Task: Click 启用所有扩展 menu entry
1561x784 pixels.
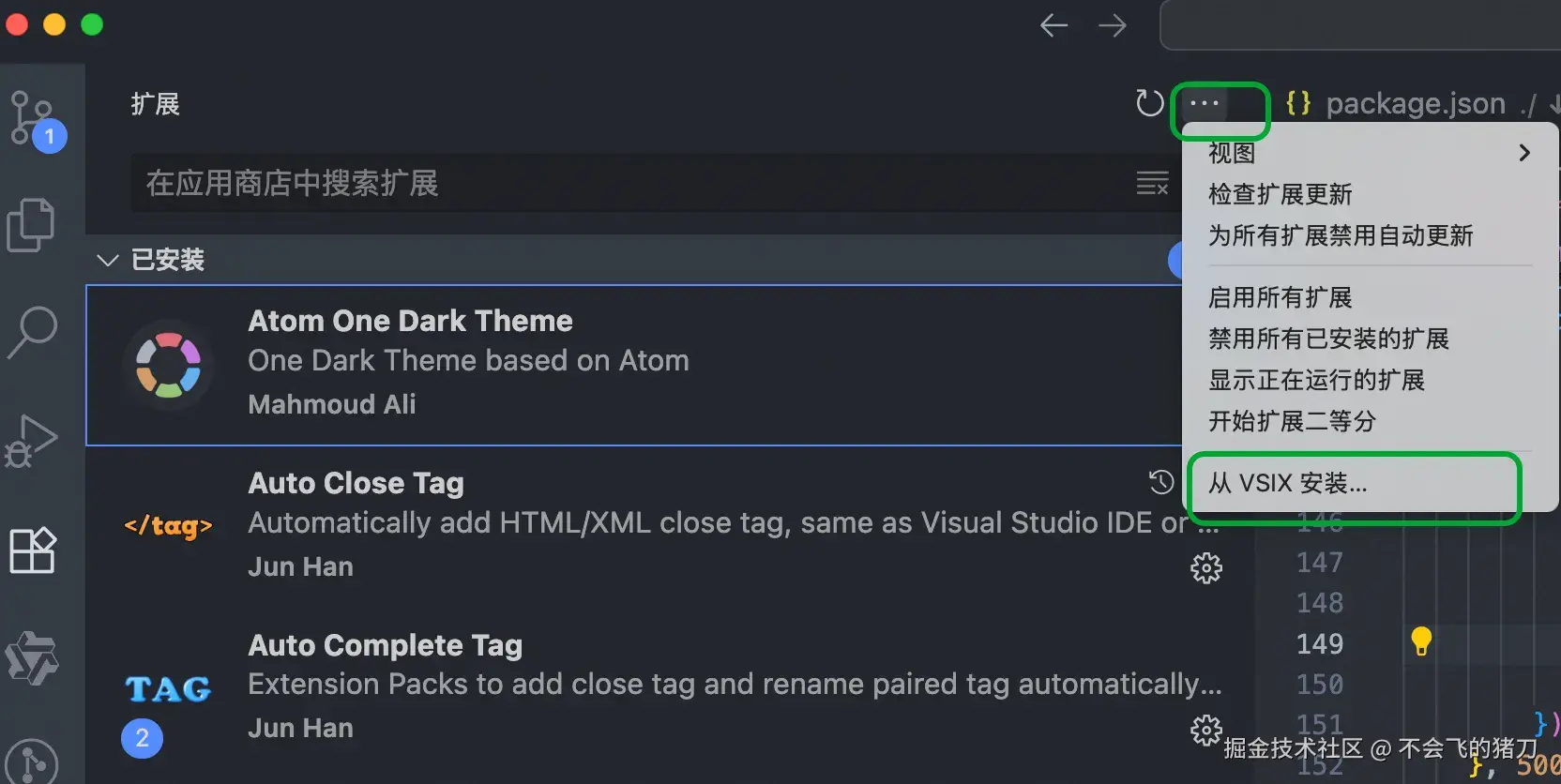Action: 1280,297
